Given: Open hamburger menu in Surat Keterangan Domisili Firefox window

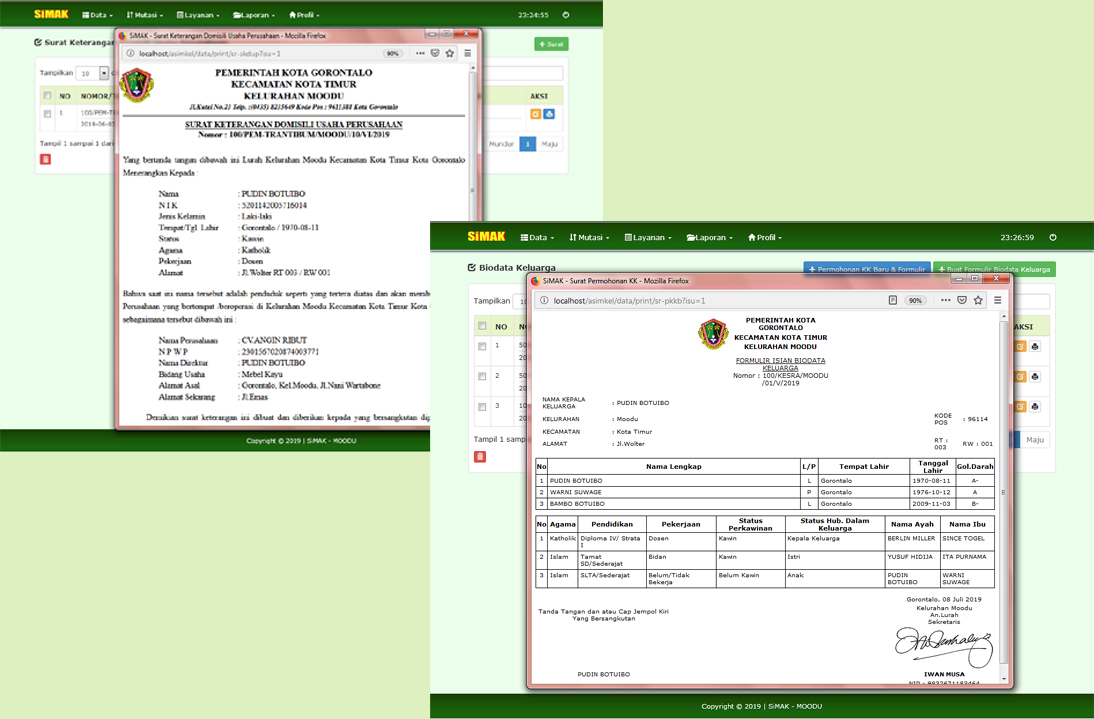Looking at the screenshot, I should point(467,53).
